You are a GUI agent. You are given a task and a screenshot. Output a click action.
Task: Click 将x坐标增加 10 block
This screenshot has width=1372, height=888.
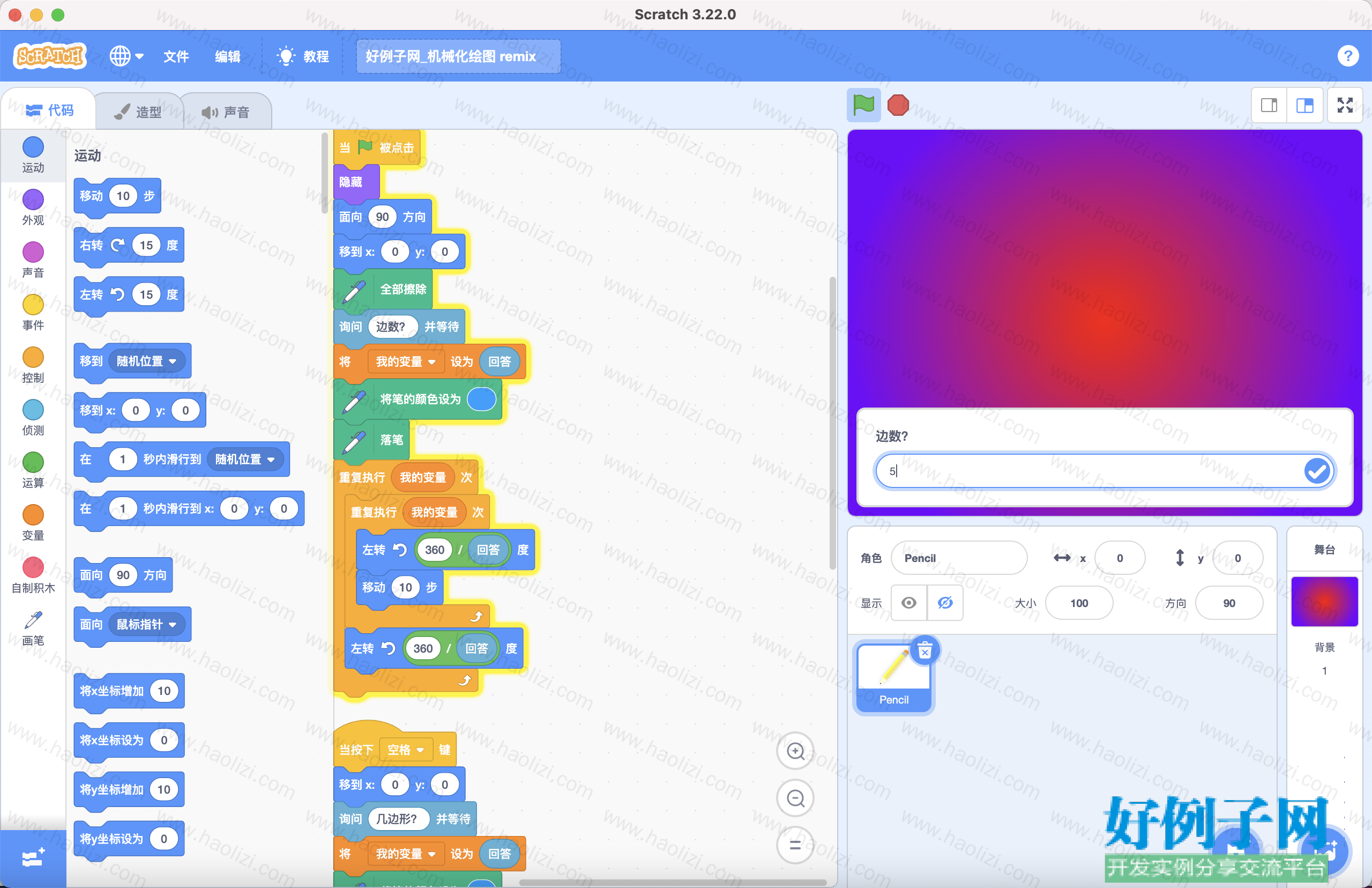coord(129,691)
